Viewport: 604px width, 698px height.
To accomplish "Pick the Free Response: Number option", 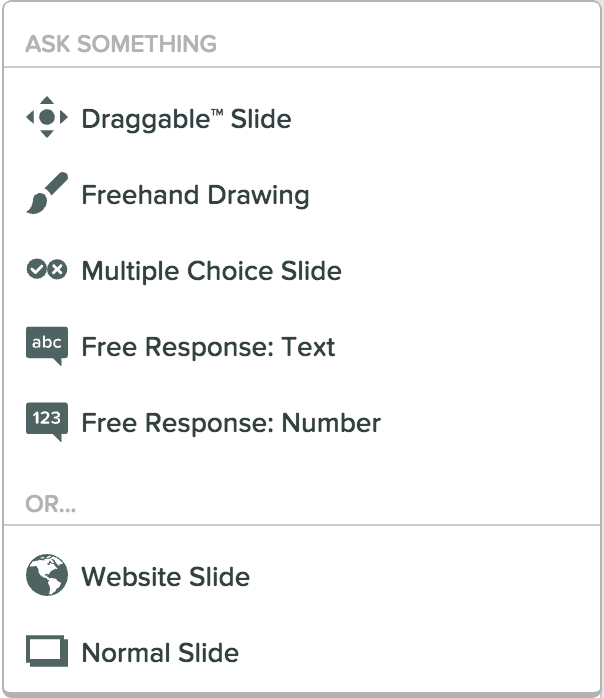I will click(231, 423).
